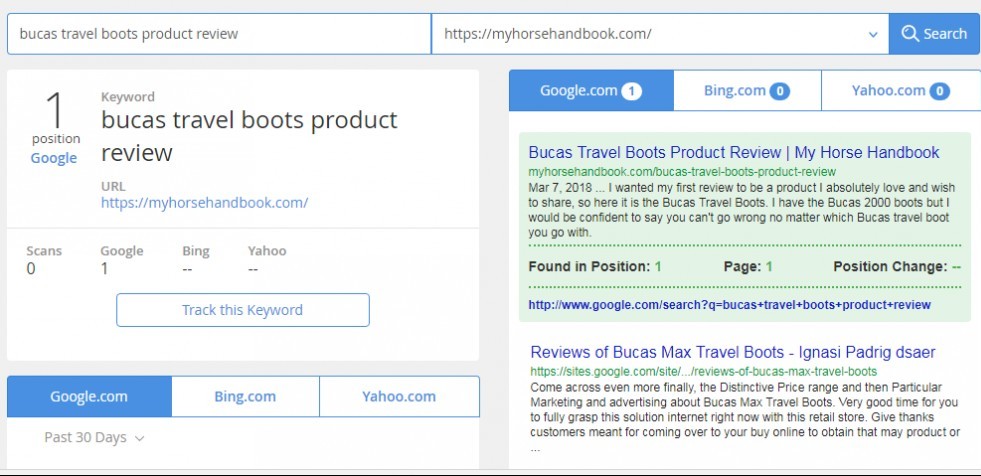Click the large position number 1

click(x=56, y=111)
